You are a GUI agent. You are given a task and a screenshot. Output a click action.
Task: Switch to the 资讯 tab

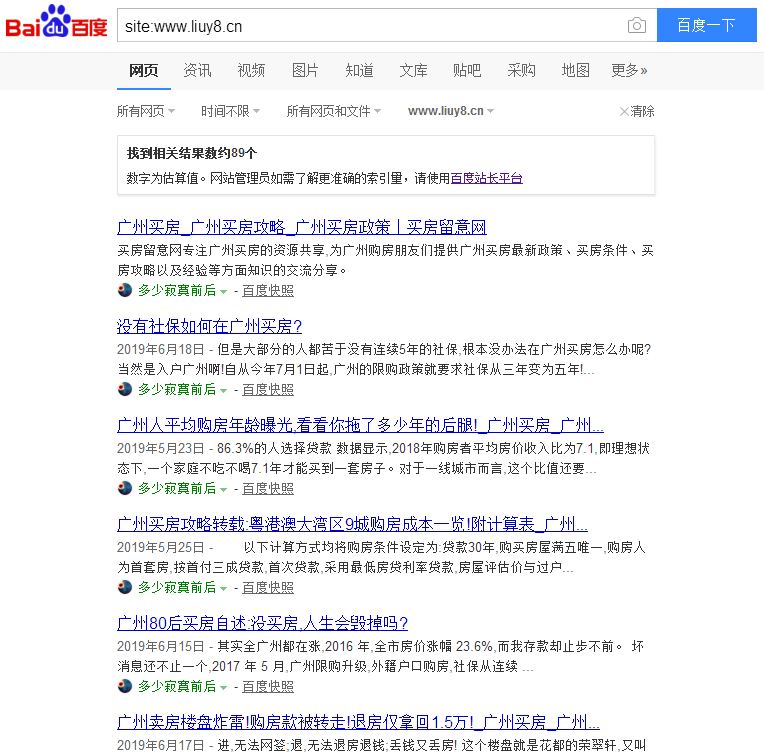197,71
